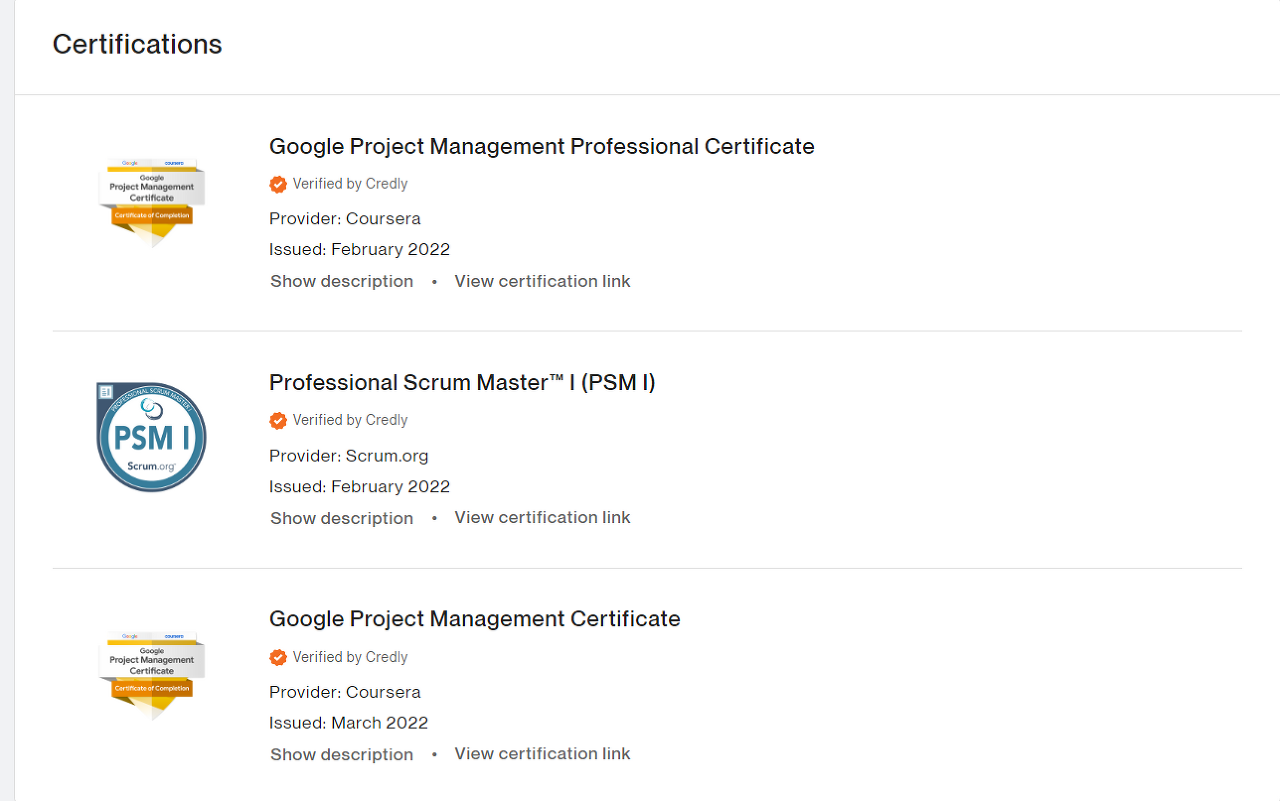The width and height of the screenshot is (1280, 801).
Task: Click 'Verified by Credly' text under Professional Certificate
Action: coord(350,184)
